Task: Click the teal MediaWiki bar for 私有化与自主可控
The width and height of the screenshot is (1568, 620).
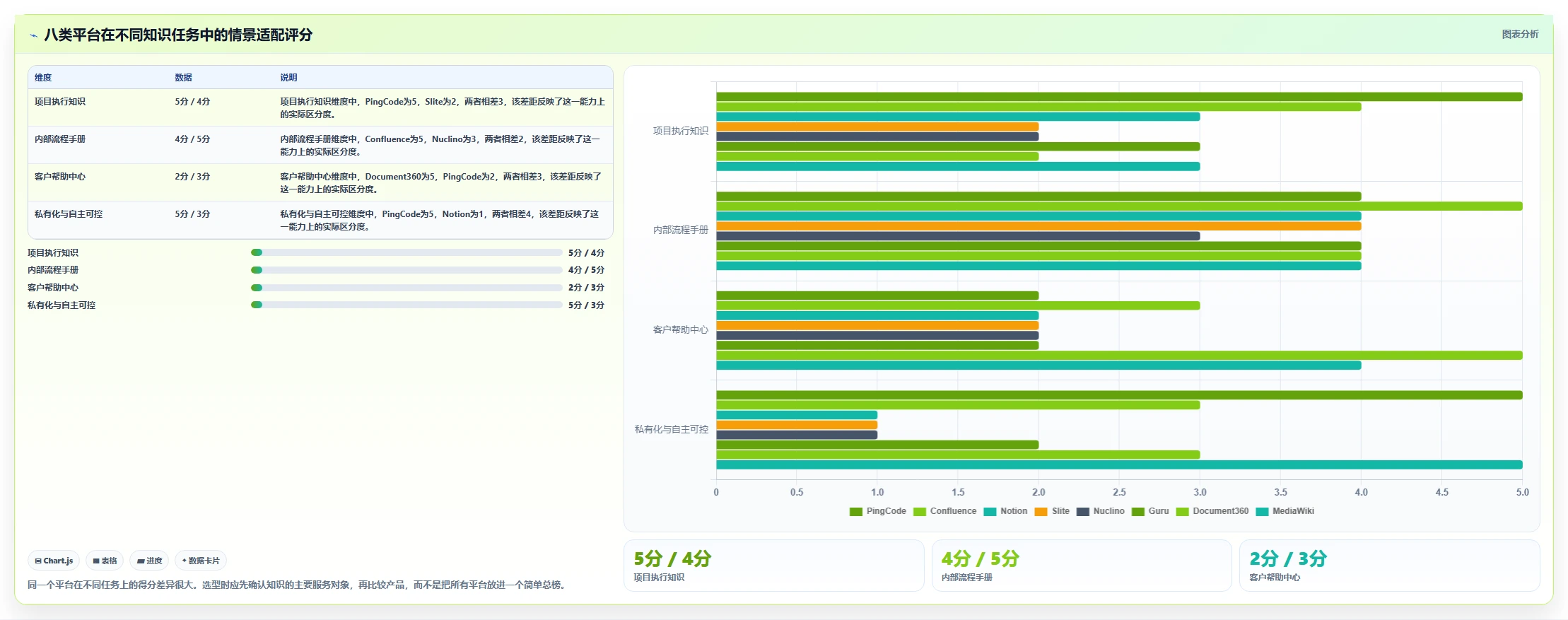Action: 1119,465
